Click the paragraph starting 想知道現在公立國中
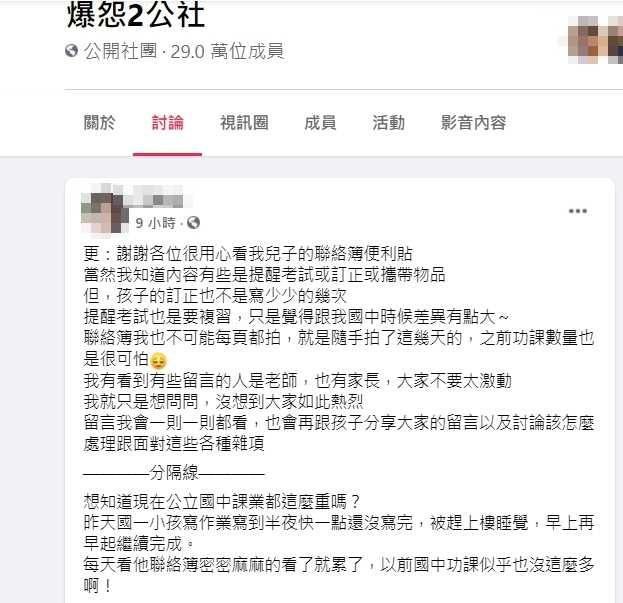The image size is (623, 603). click(339, 543)
